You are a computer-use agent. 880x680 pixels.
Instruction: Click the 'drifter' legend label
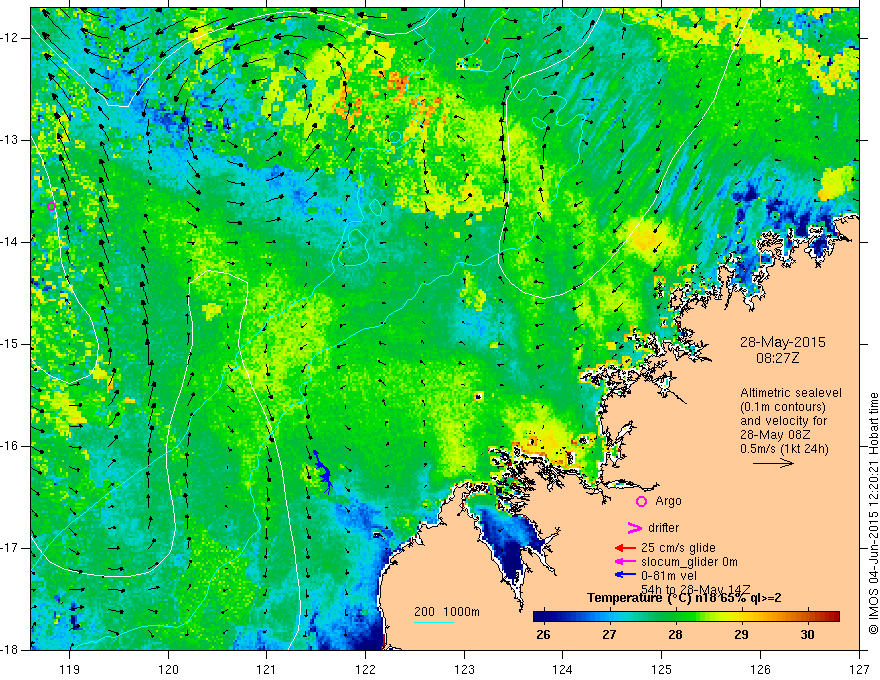point(663,528)
